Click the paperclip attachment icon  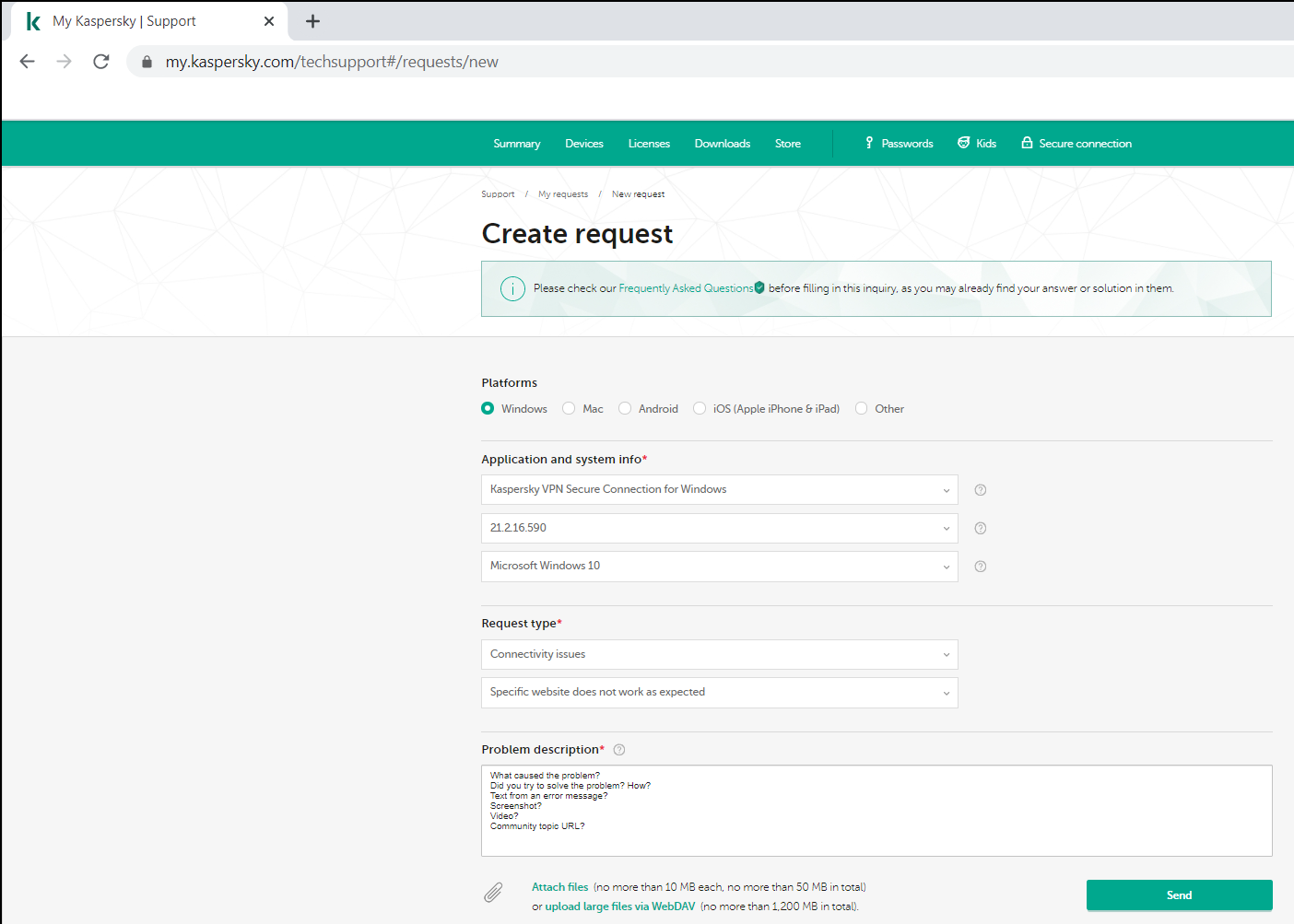494,892
